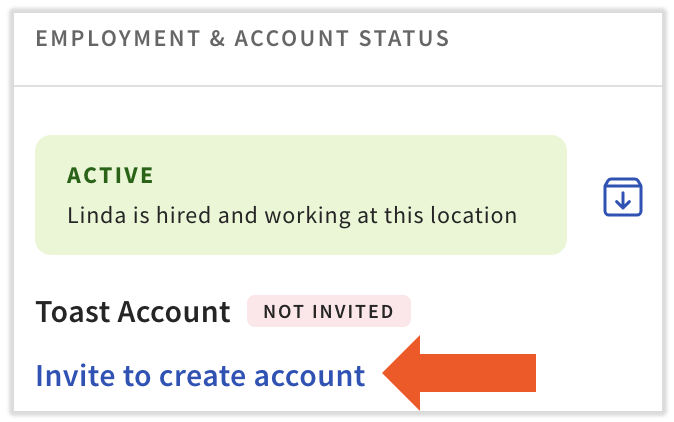
Task: Click the Employment & Account Status header
Action: [x=242, y=39]
